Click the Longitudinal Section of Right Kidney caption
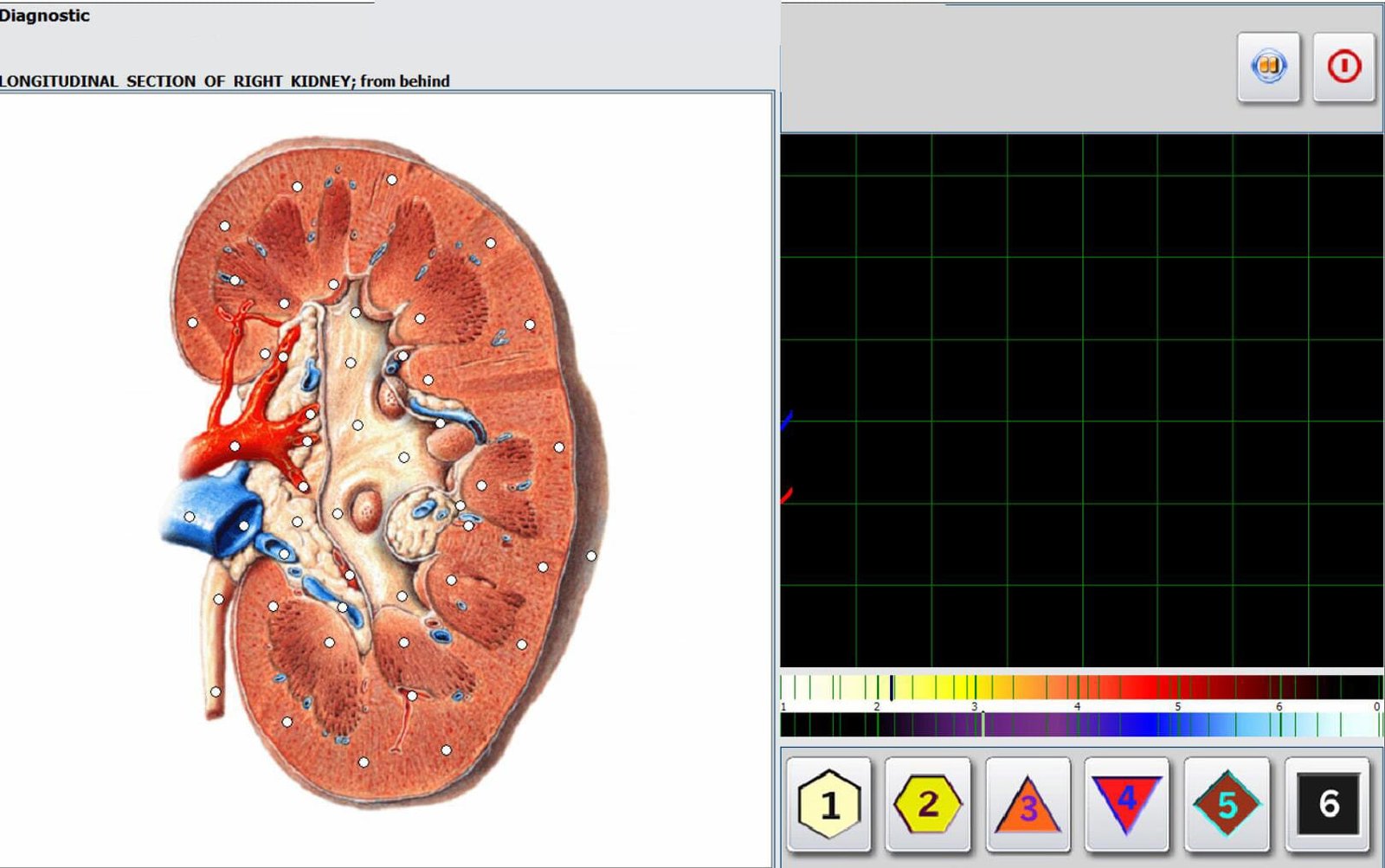The width and height of the screenshot is (1385, 868). tap(225, 81)
